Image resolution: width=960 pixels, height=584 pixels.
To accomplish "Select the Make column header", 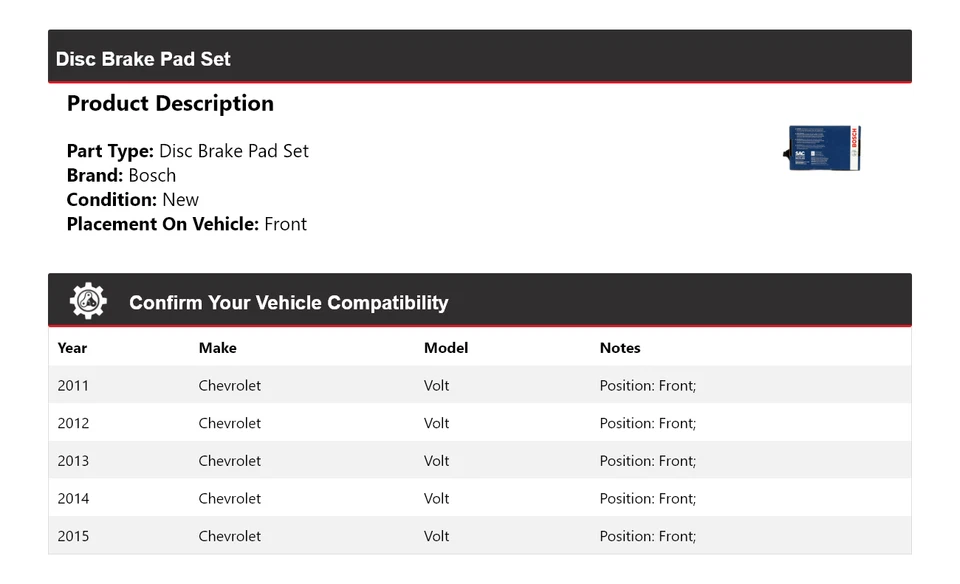I will (217, 348).
